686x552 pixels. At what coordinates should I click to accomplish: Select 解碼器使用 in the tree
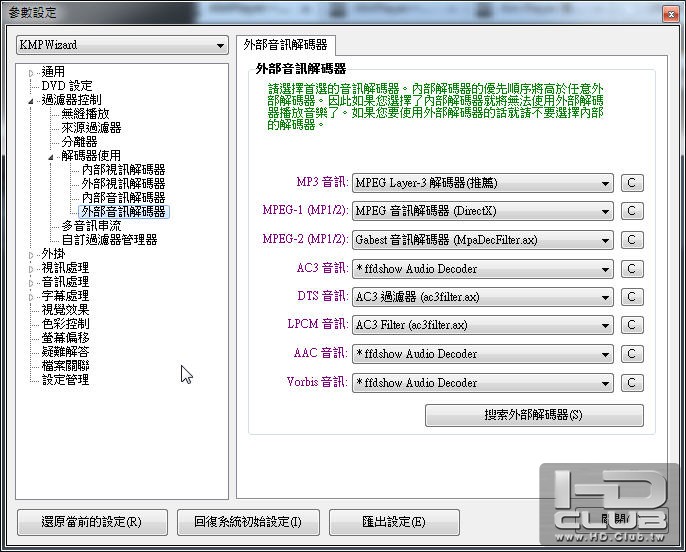pyautogui.click(x=91, y=156)
